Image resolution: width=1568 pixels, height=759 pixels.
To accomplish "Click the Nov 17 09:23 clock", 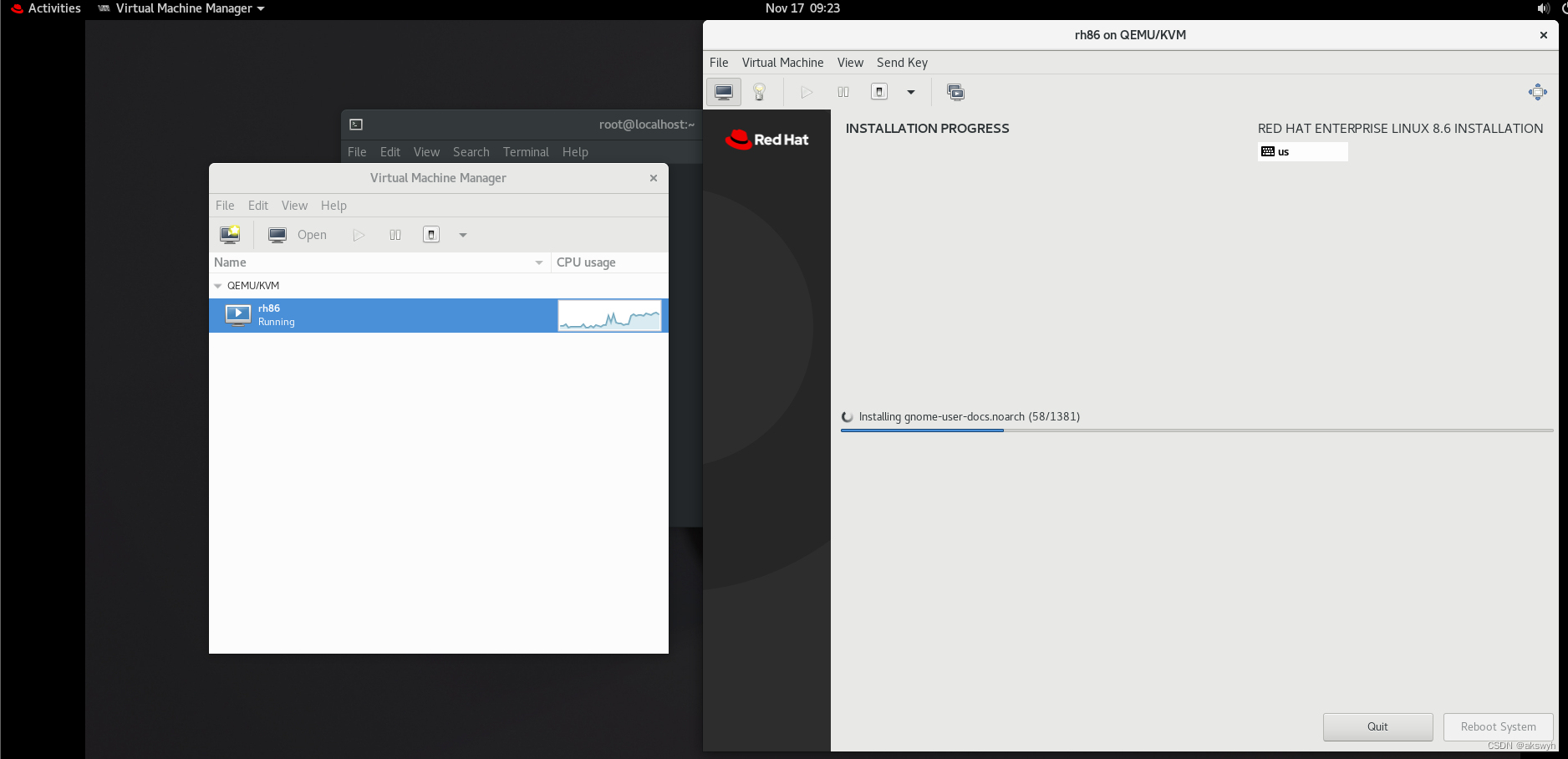I will [x=802, y=8].
